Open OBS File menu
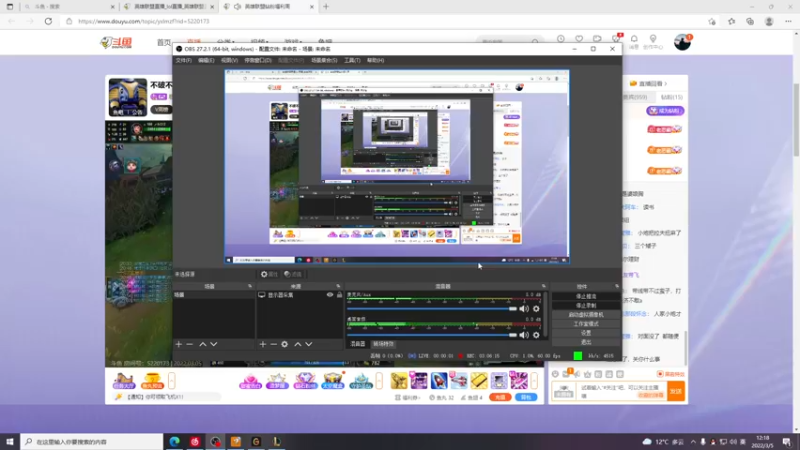This screenshot has height=450, width=800. click(x=184, y=60)
